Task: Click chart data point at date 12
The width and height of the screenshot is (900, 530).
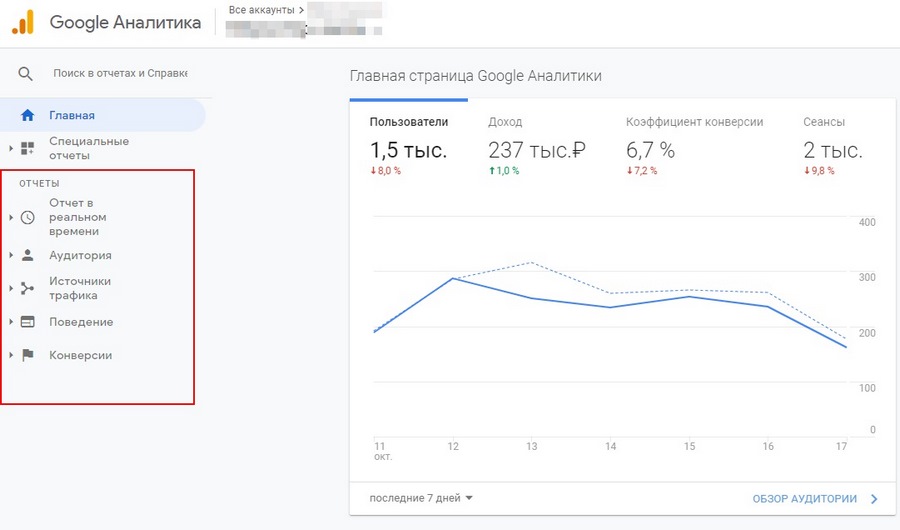Action: click(x=453, y=278)
